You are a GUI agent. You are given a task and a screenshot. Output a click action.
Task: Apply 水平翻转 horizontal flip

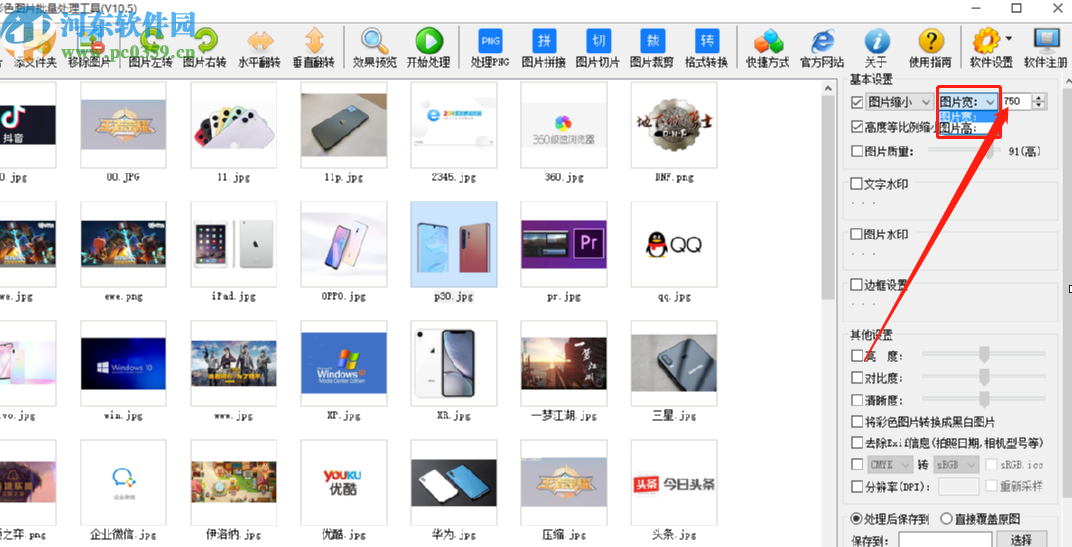click(x=260, y=49)
